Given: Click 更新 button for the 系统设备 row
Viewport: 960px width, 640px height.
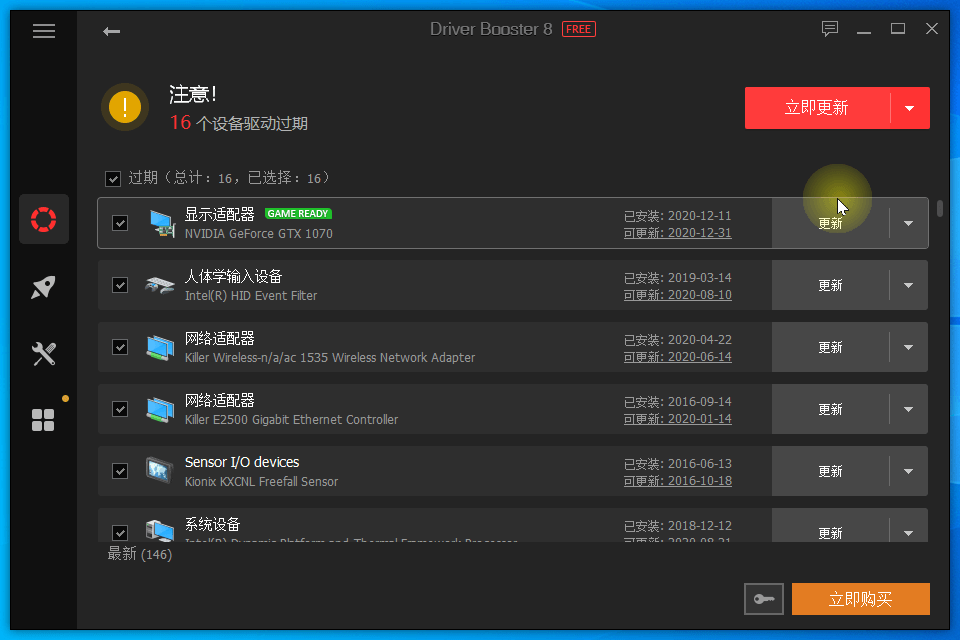Looking at the screenshot, I should tap(830, 533).
